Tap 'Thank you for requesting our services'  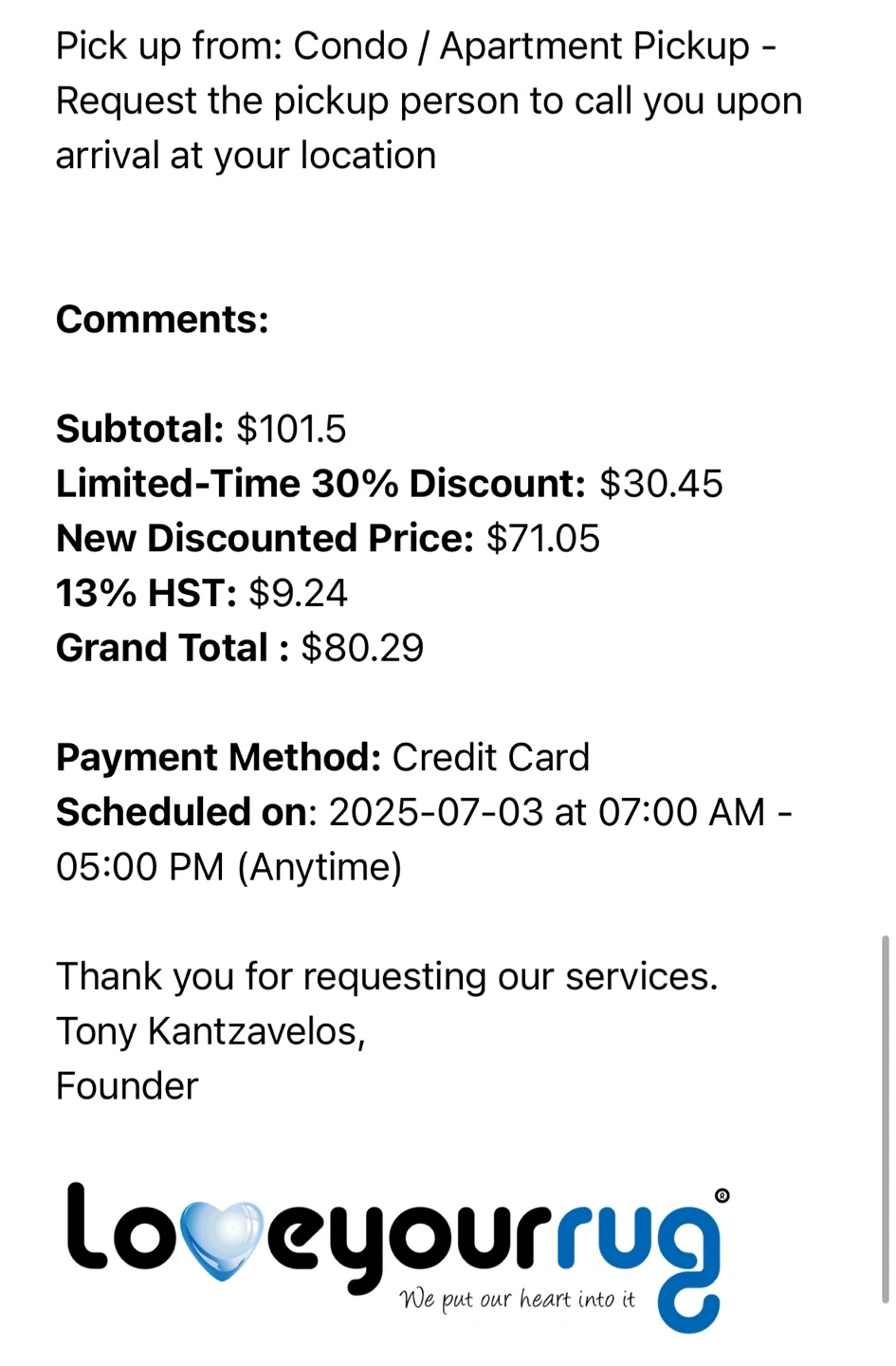point(387,977)
